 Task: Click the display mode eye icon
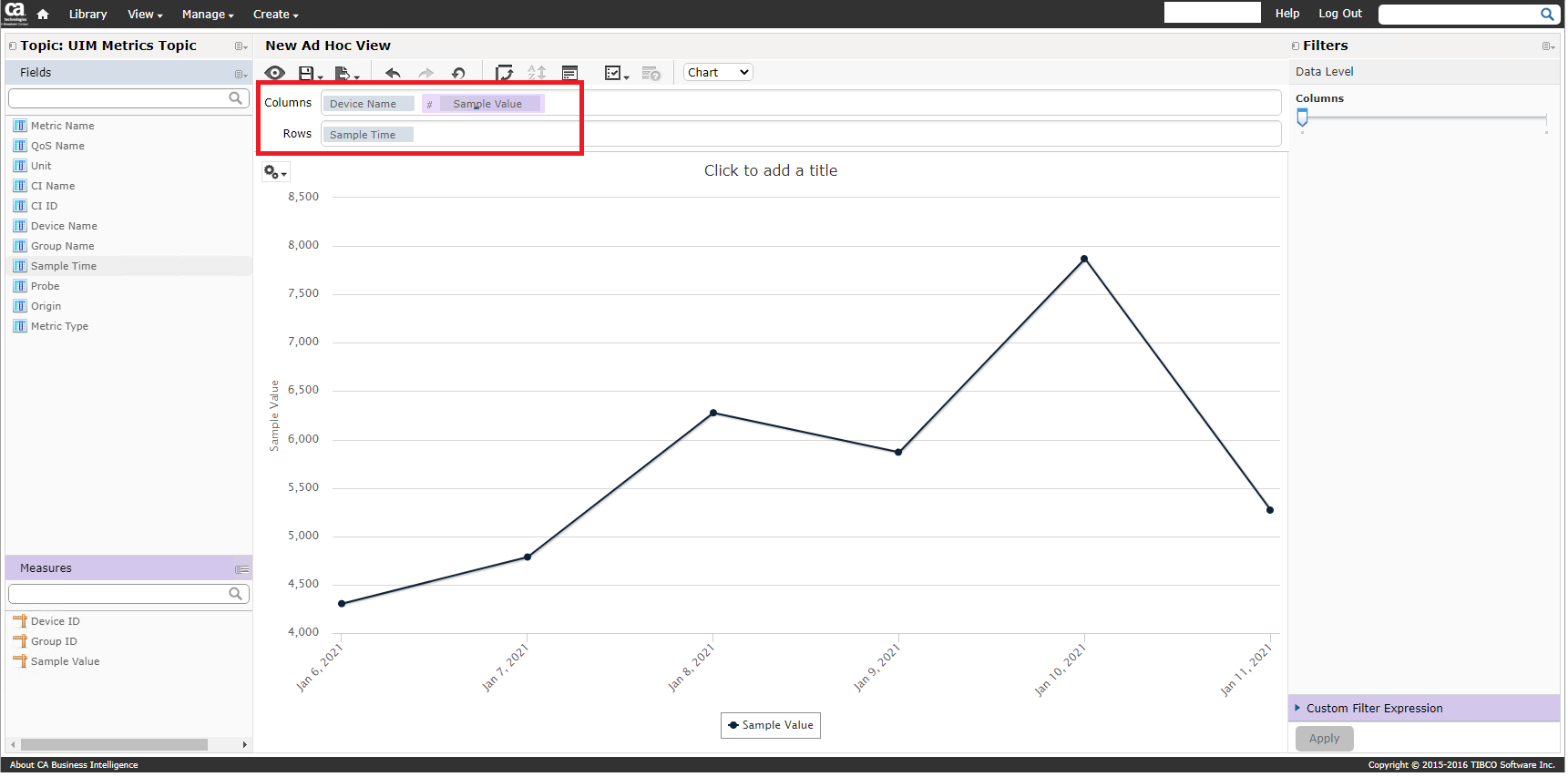point(274,73)
